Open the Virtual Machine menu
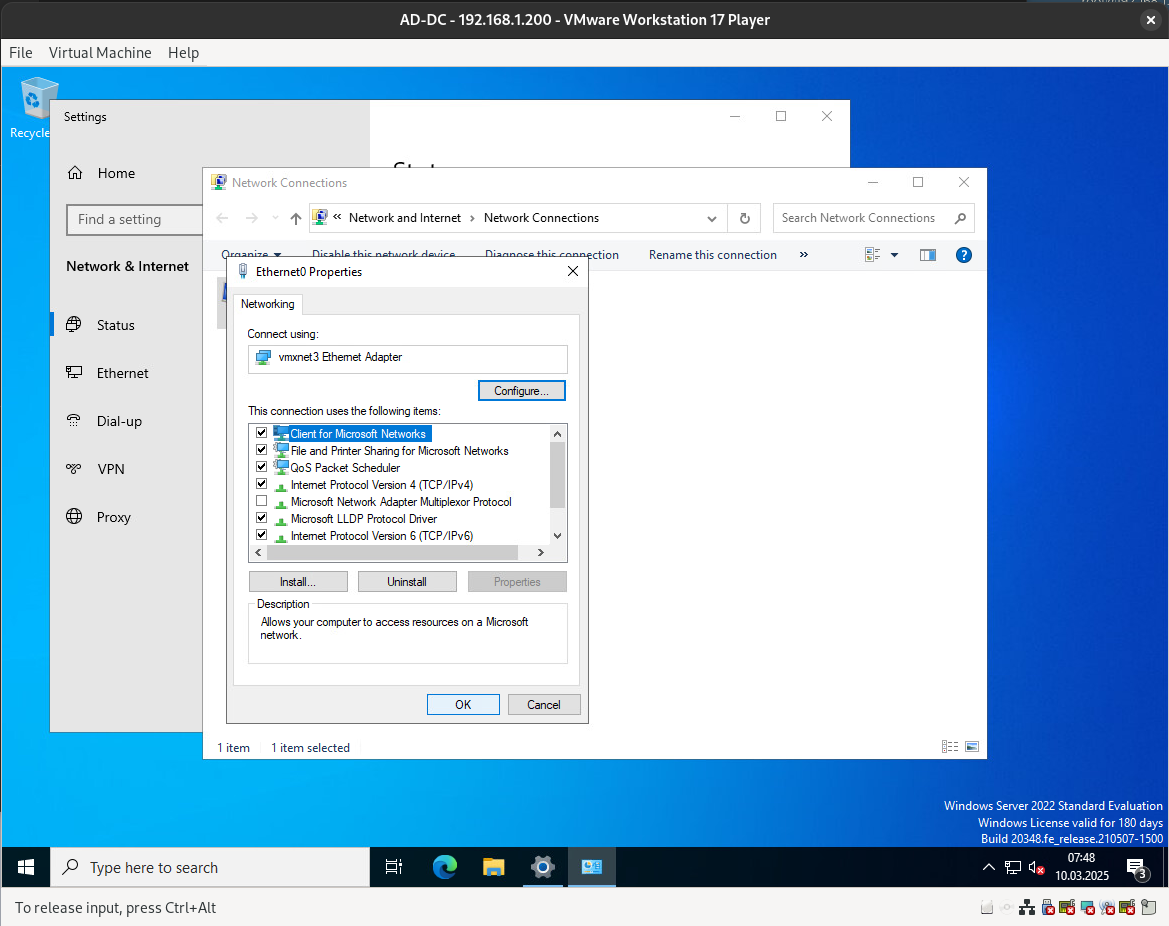This screenshot has width=1169, height=926. (100, 53)
